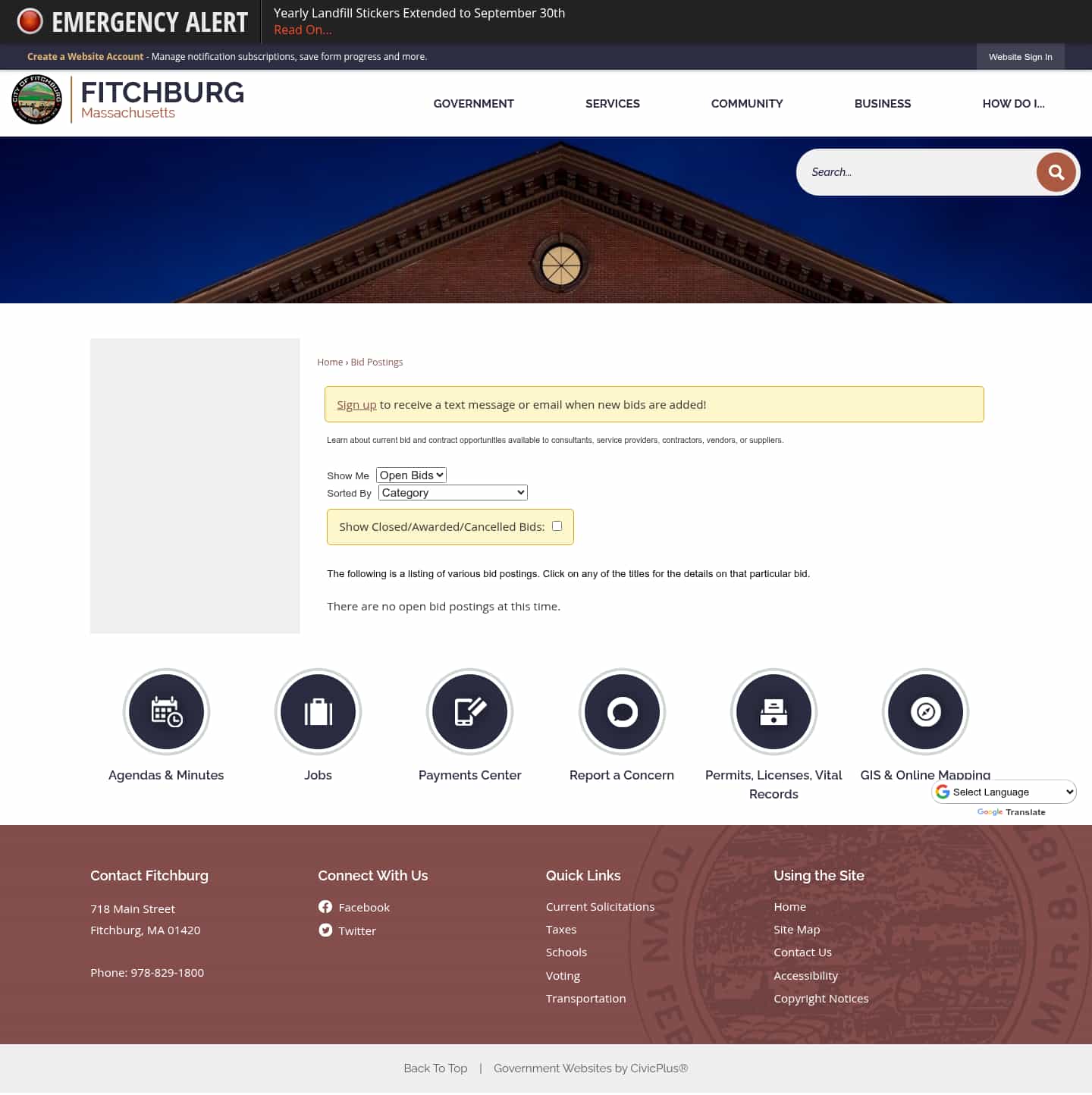
Task: Click the red emergency alert indicator icon
Action: [x=30, y=21]
